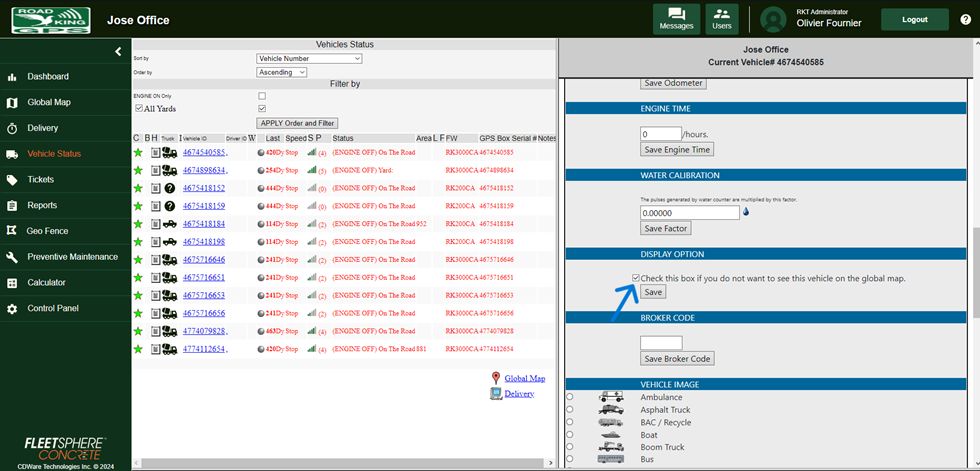Open vehicle ID 4675716646 link
The image size is (980, 471).
tap(203, 259)
